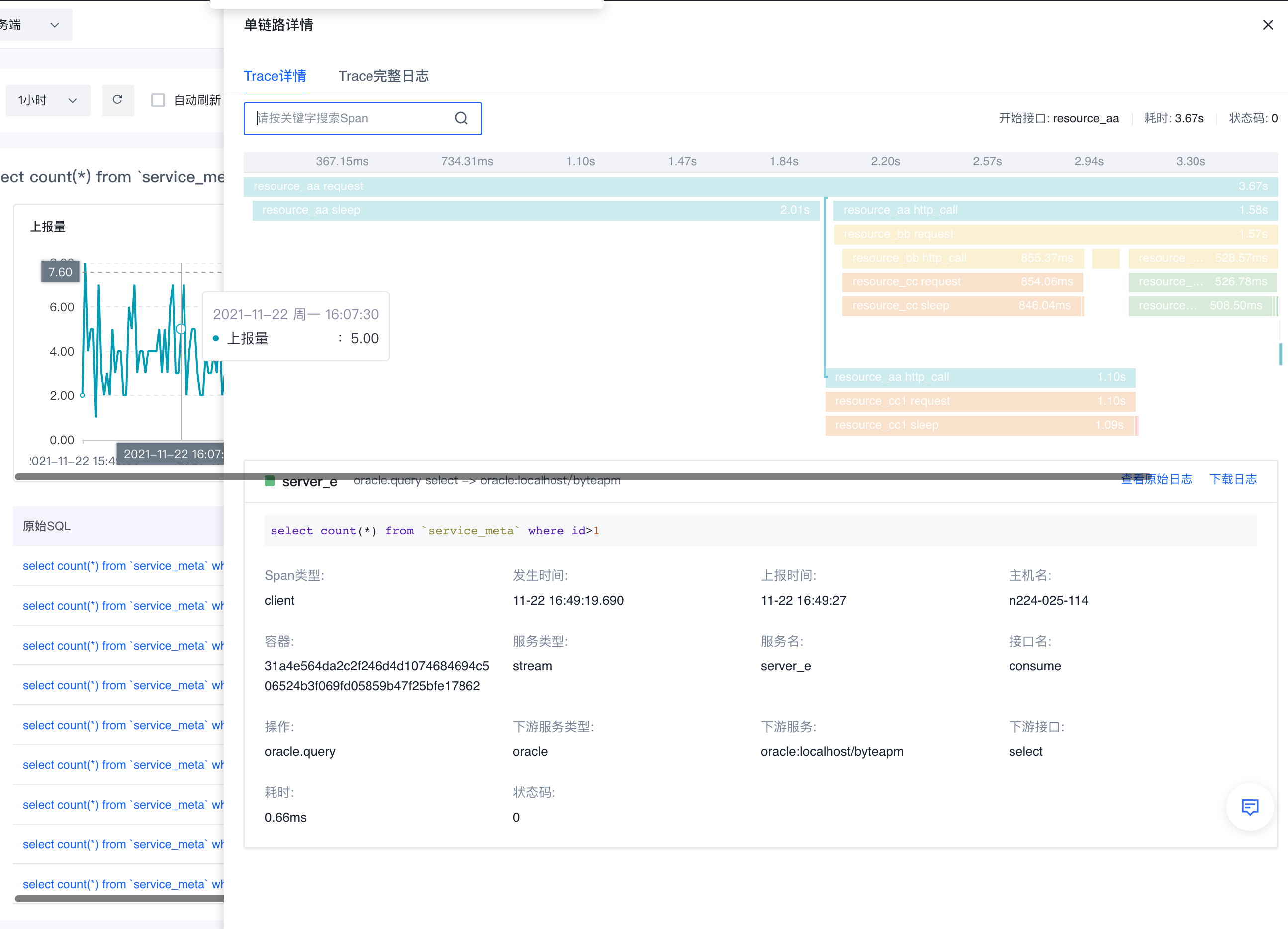The image size is (1288, 929).
Task: Expand the 务端 dropdown at top left
Action: [35, 25]
